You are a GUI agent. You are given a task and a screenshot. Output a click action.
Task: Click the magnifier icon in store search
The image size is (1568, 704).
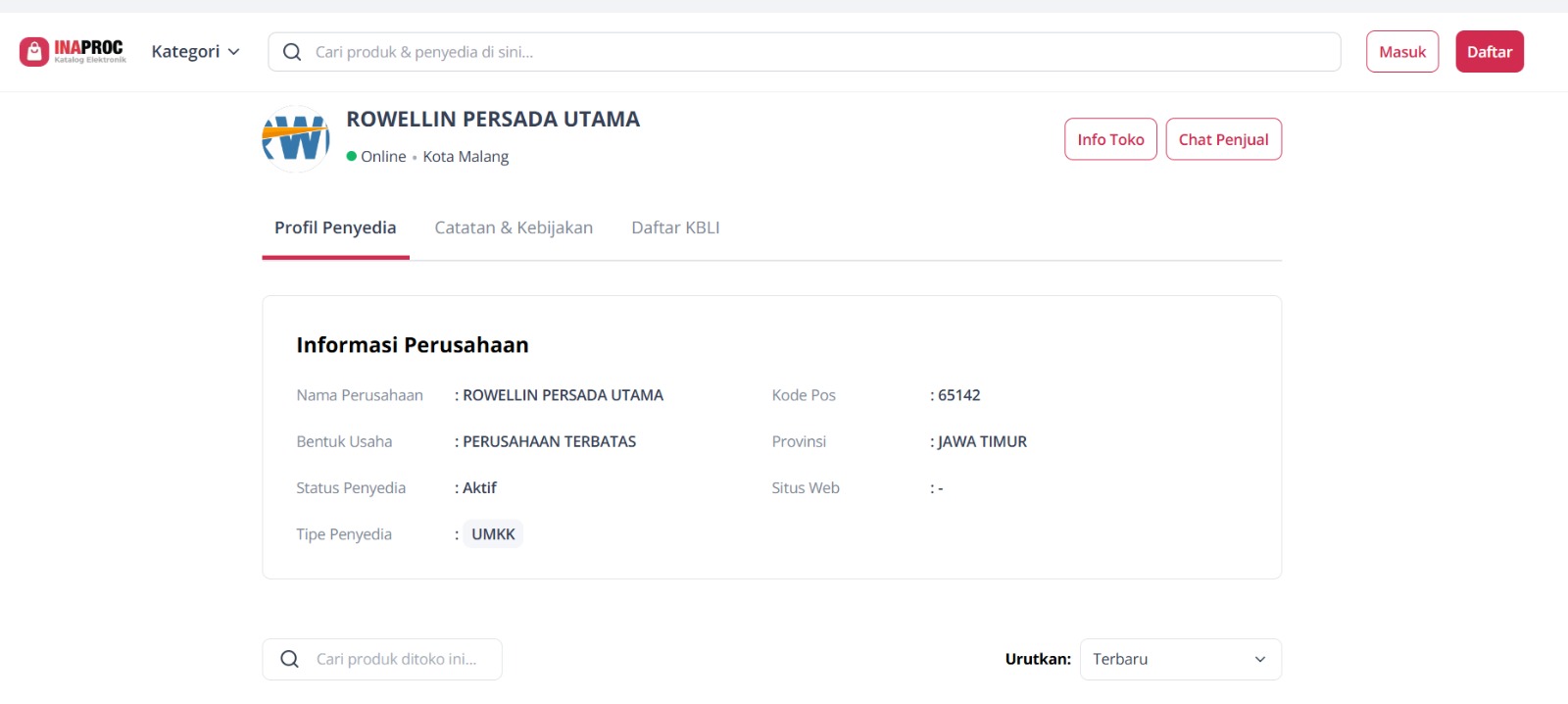(x=289, y=659)
